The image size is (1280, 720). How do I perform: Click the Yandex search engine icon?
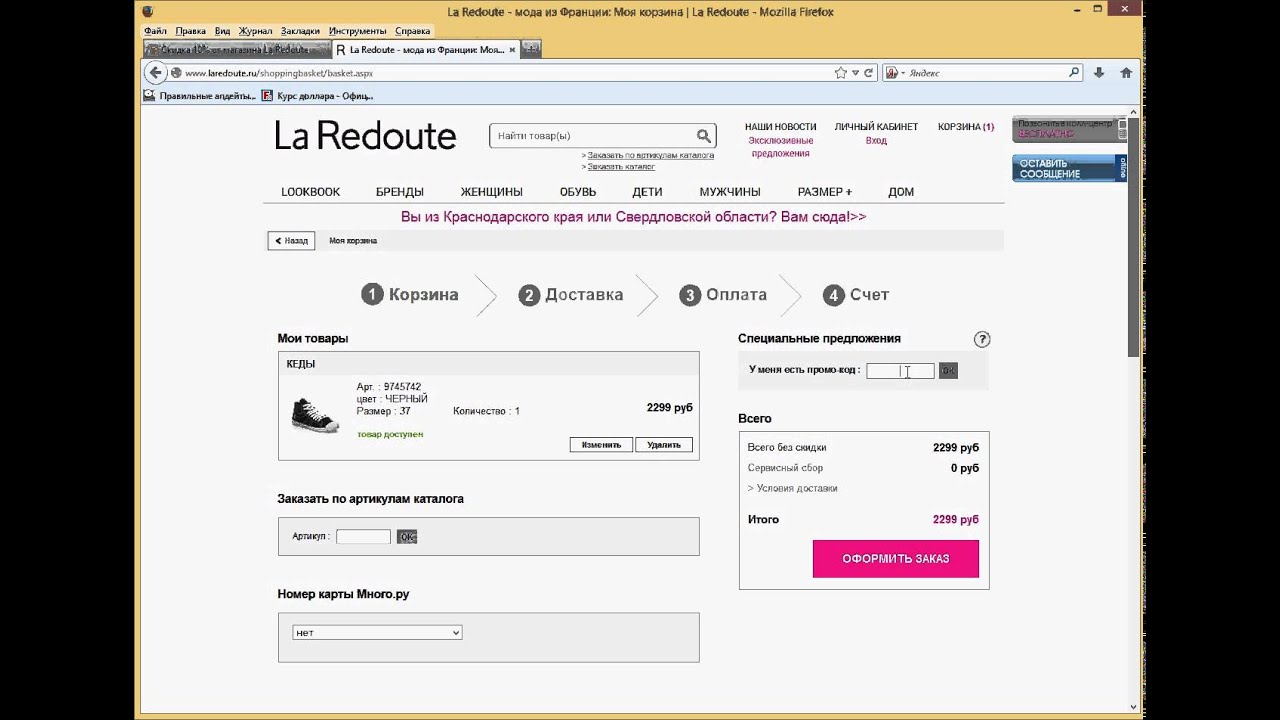pos(890,73)
